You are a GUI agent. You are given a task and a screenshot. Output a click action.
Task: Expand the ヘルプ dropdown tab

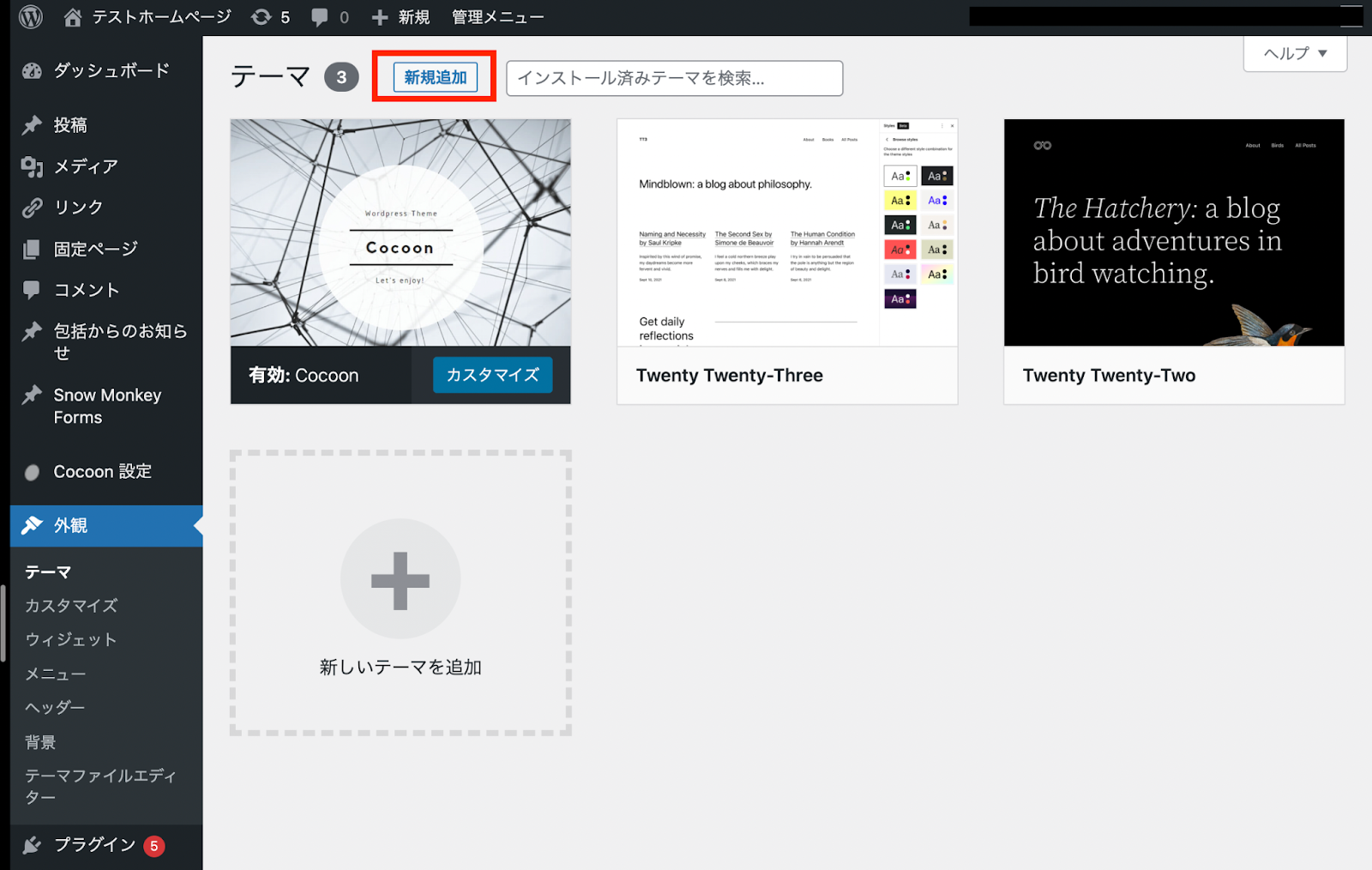pyautogui.click(x=1295, y=53)
